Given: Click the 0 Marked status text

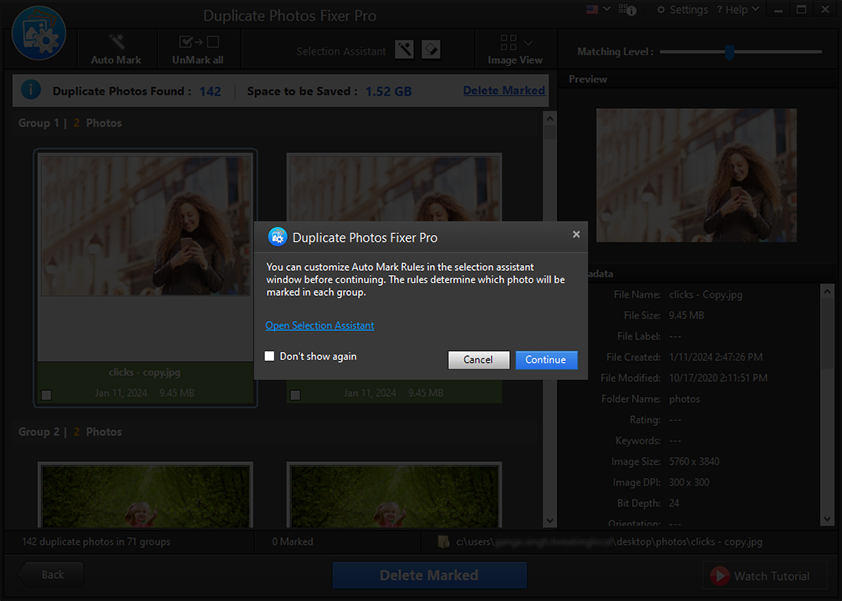Looking at the screenshot, I should tap(293, 541).
